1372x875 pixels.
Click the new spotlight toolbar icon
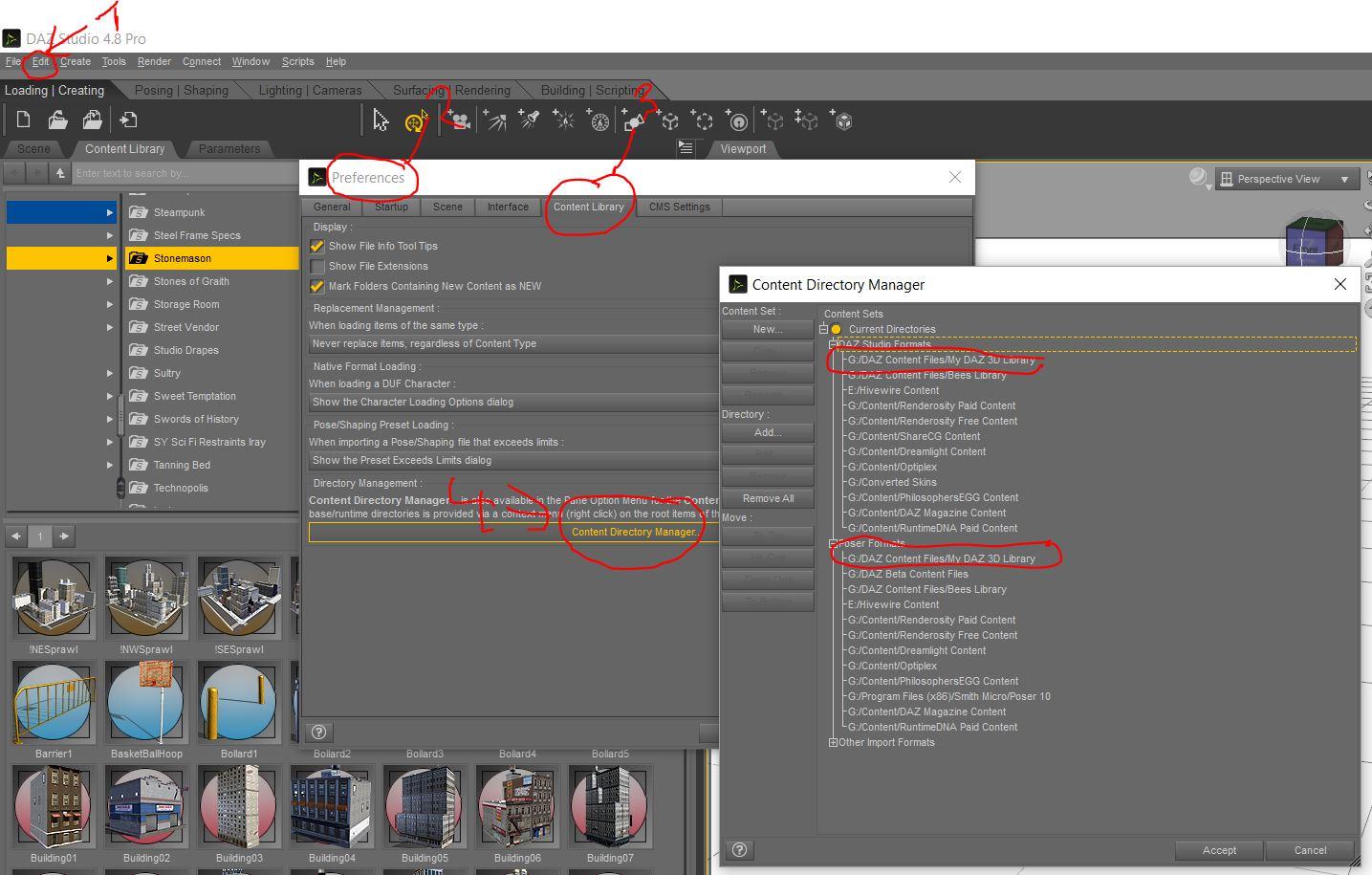coord(529,121)
